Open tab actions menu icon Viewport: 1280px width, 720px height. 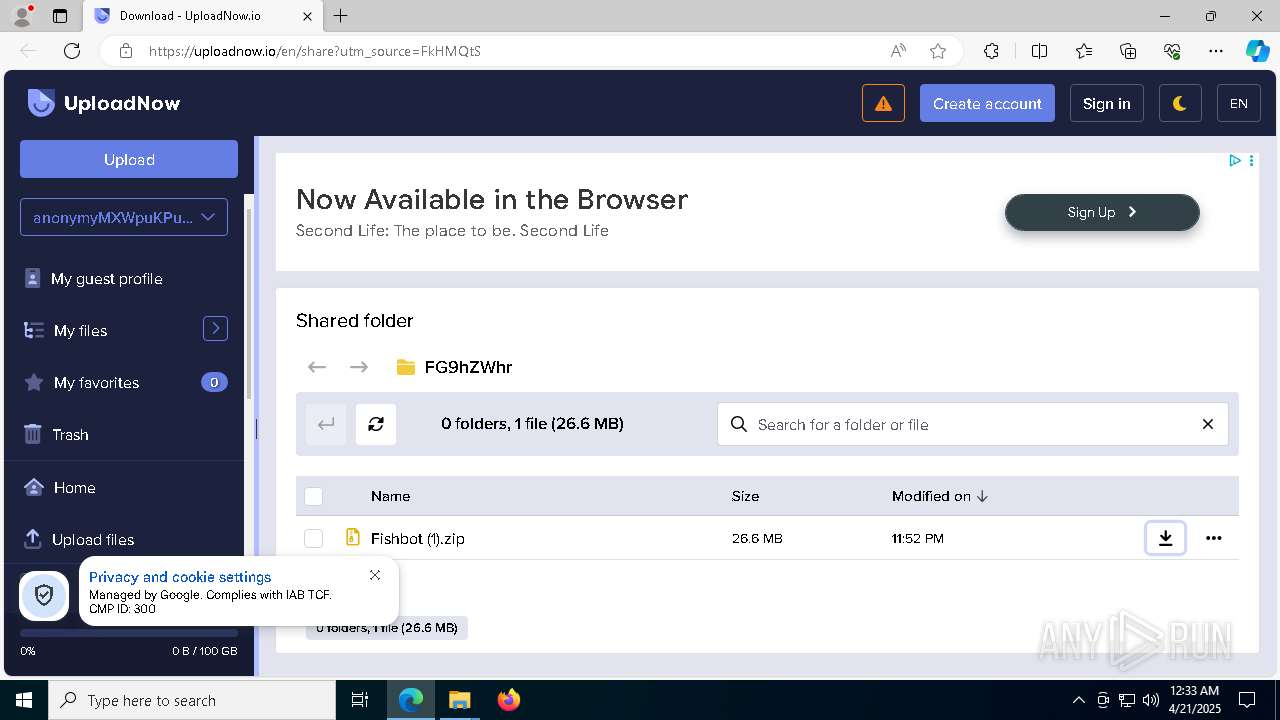60,16
